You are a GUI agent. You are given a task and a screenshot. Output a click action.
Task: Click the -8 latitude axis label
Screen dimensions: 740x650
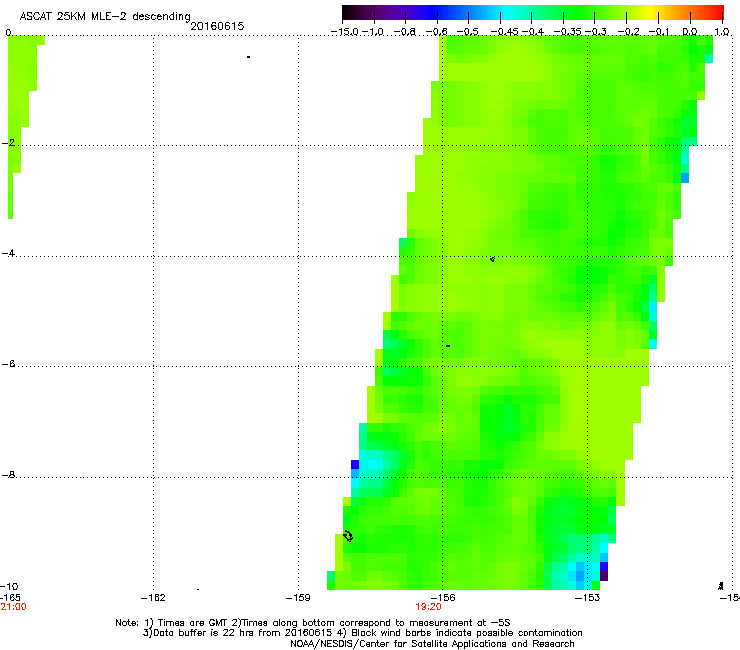(8, 475)
